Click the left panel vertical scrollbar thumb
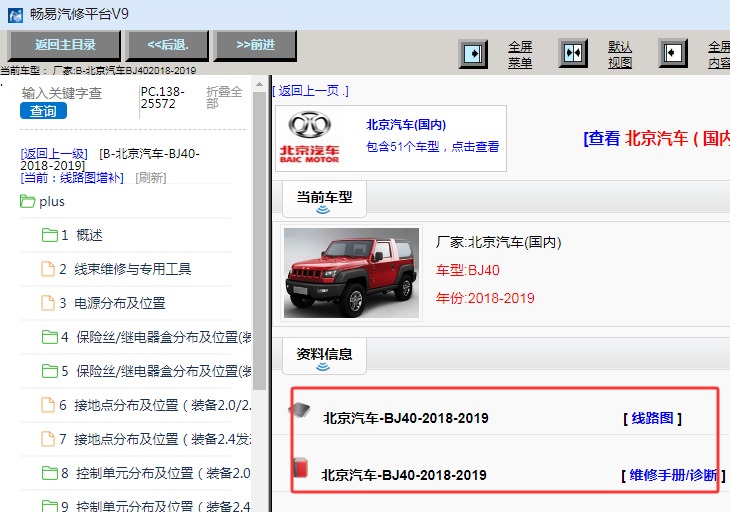 pyautogui.click(x=259, y=241)
